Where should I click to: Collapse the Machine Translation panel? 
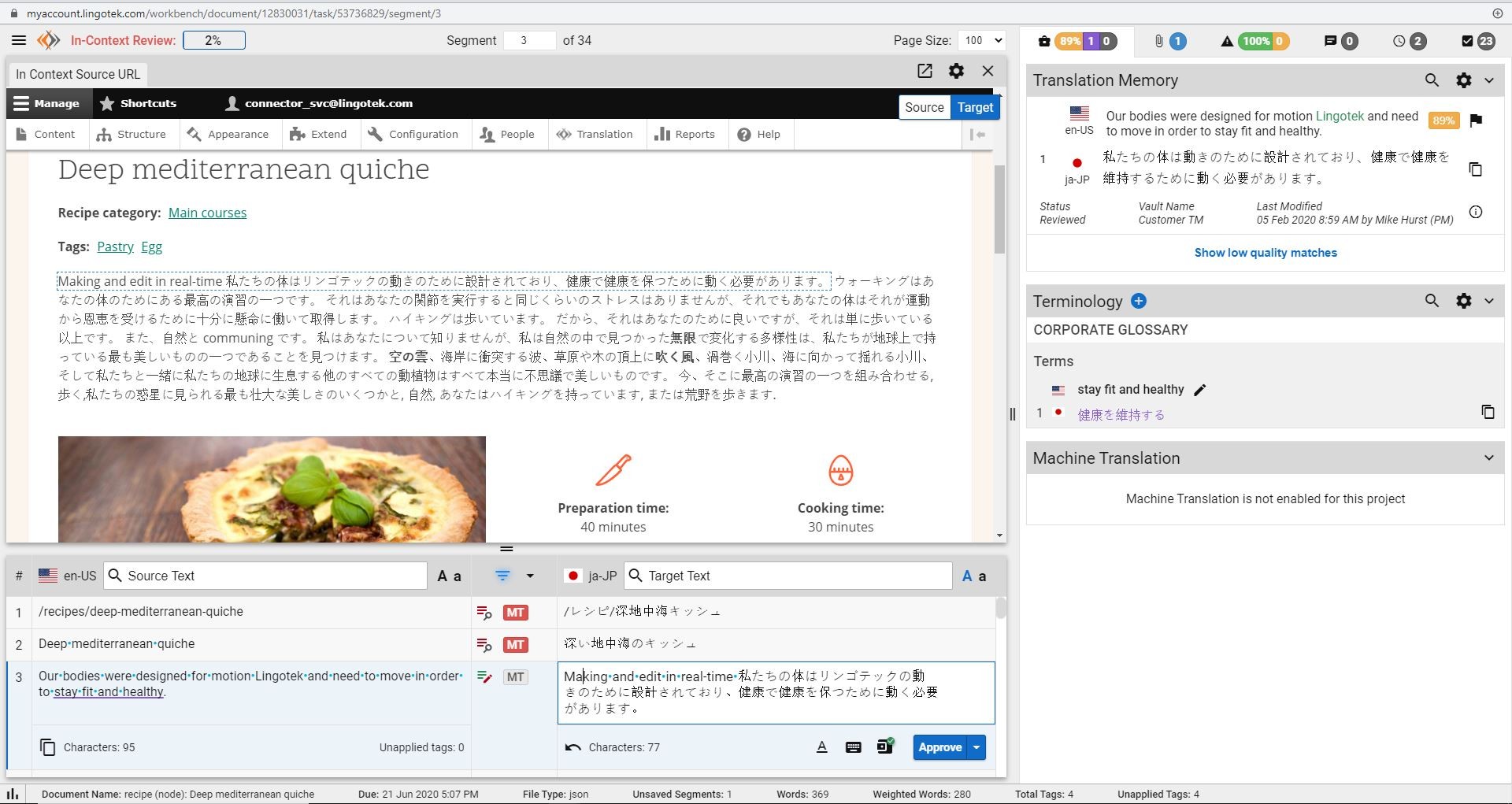click(x=1488, y=458)
